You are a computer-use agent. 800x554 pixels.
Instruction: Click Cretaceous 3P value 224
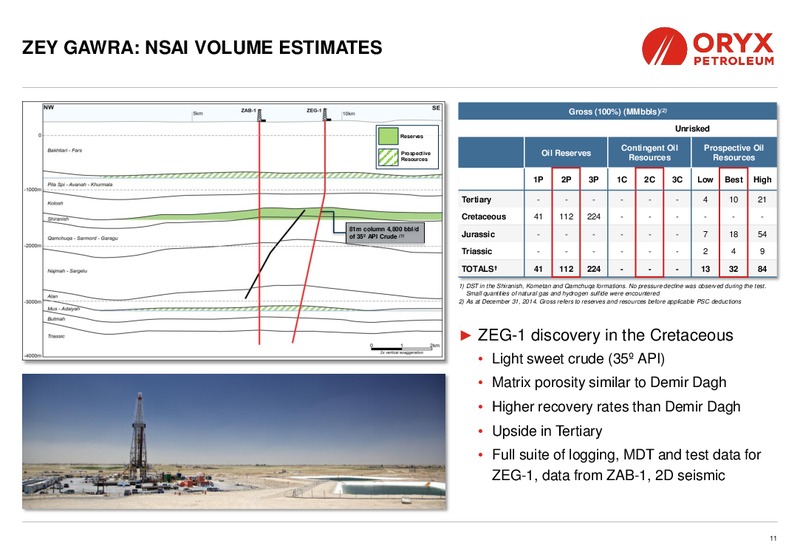[593, 216]
